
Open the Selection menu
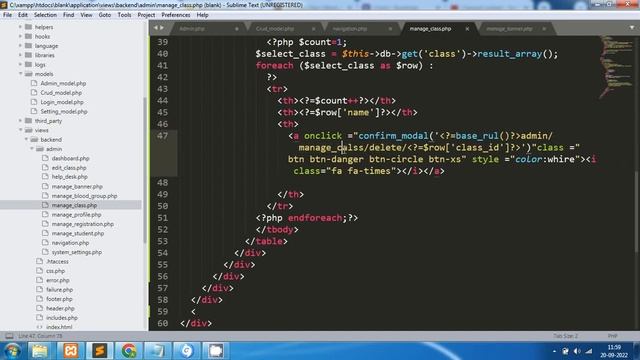45,15
